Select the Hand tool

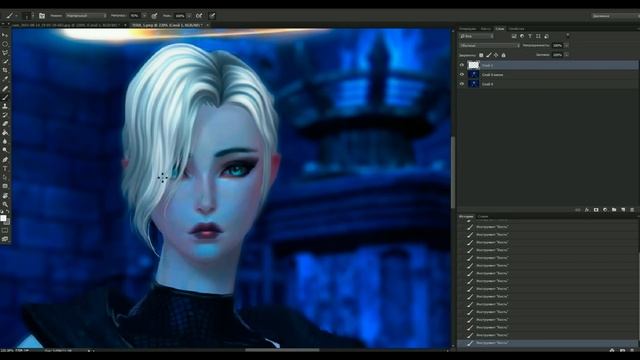[5, 196]
